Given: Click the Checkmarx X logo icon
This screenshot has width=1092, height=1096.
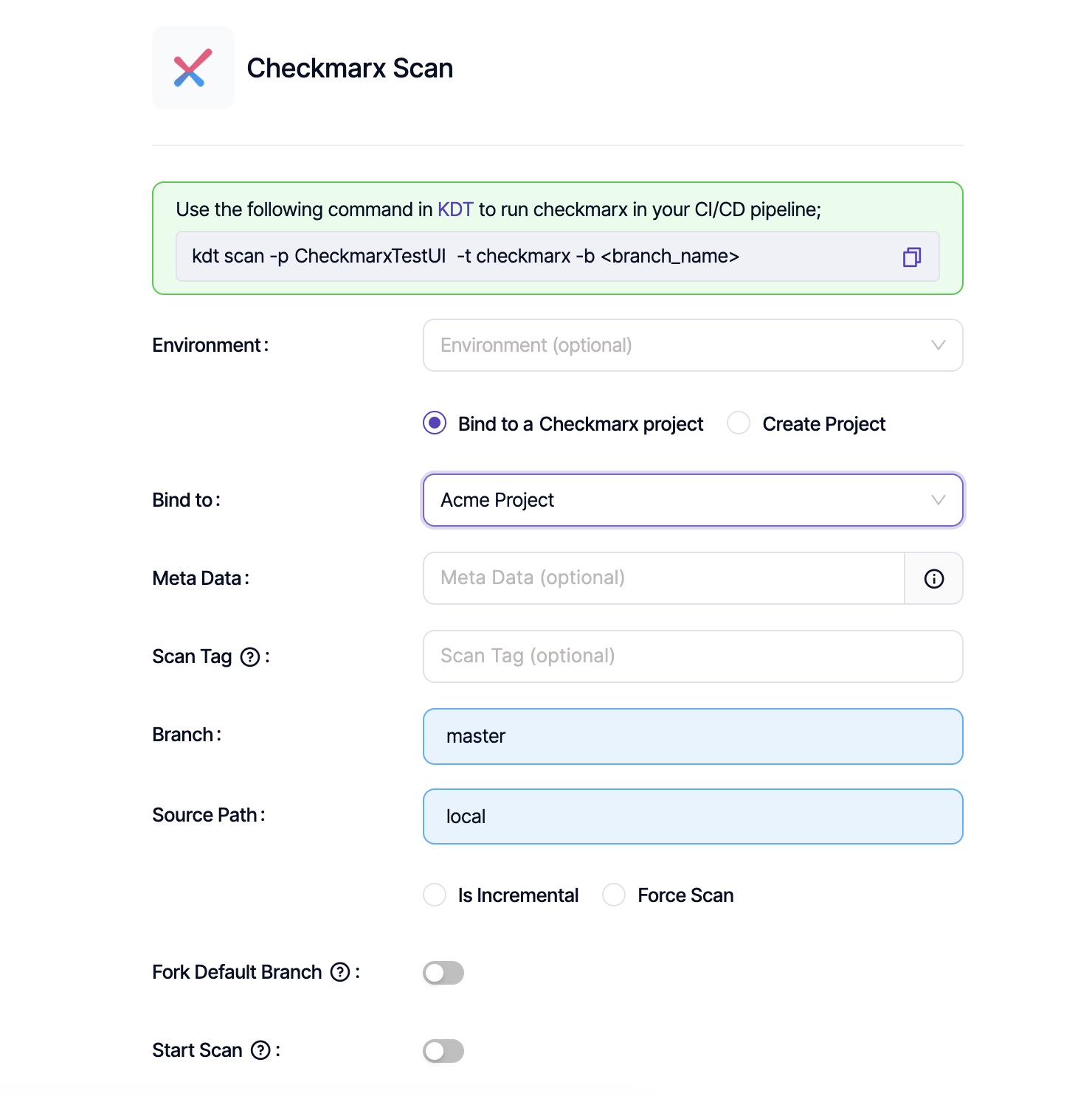Looking at the screenshot, I should pyautogui.click(x=193, y=68).
